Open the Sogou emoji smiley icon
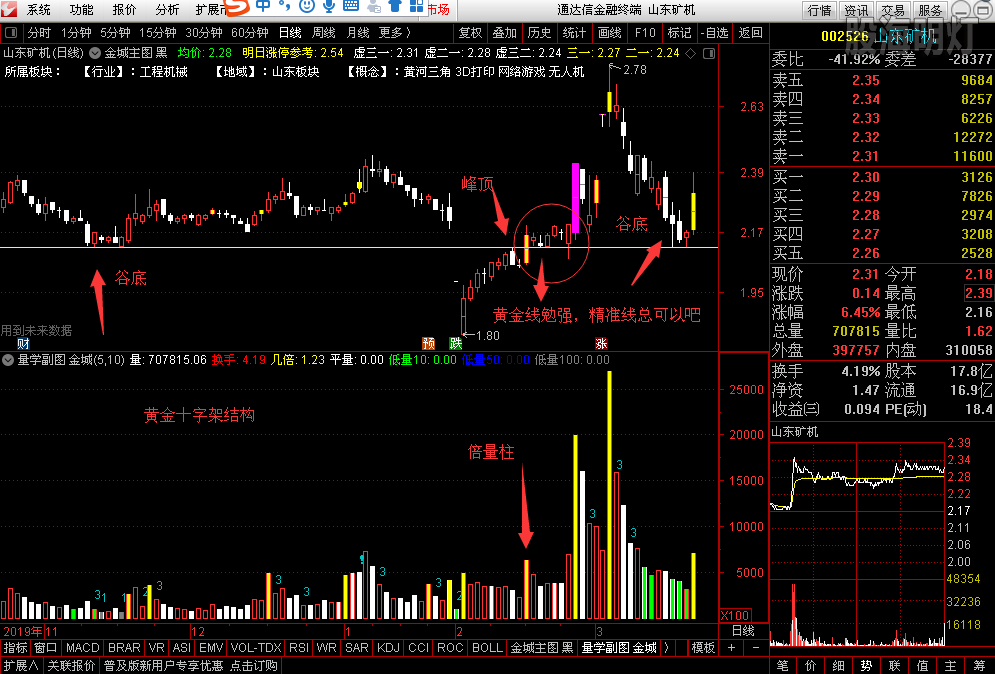This screenshot has width=995, height=674. click(x=306, y=6)
